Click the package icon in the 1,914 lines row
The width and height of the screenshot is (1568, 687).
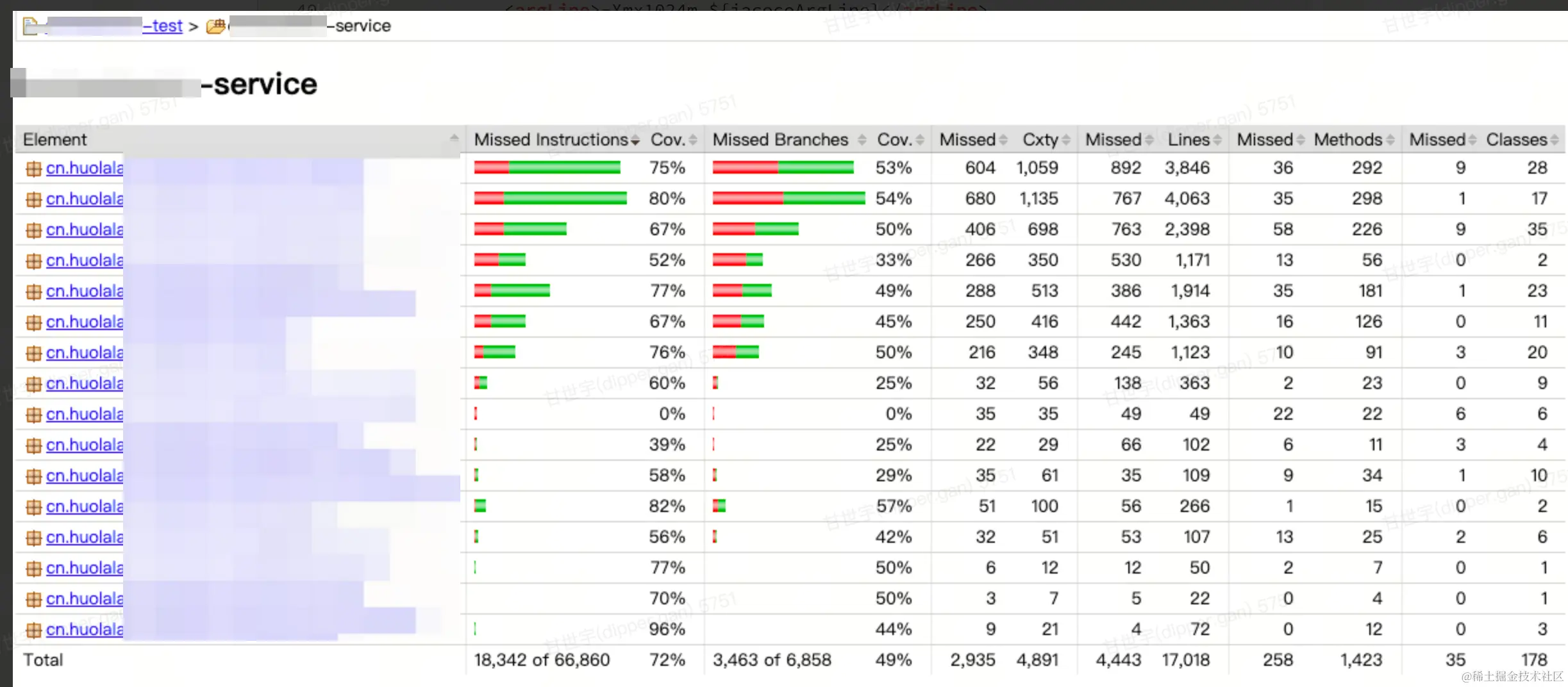point(33,292)
